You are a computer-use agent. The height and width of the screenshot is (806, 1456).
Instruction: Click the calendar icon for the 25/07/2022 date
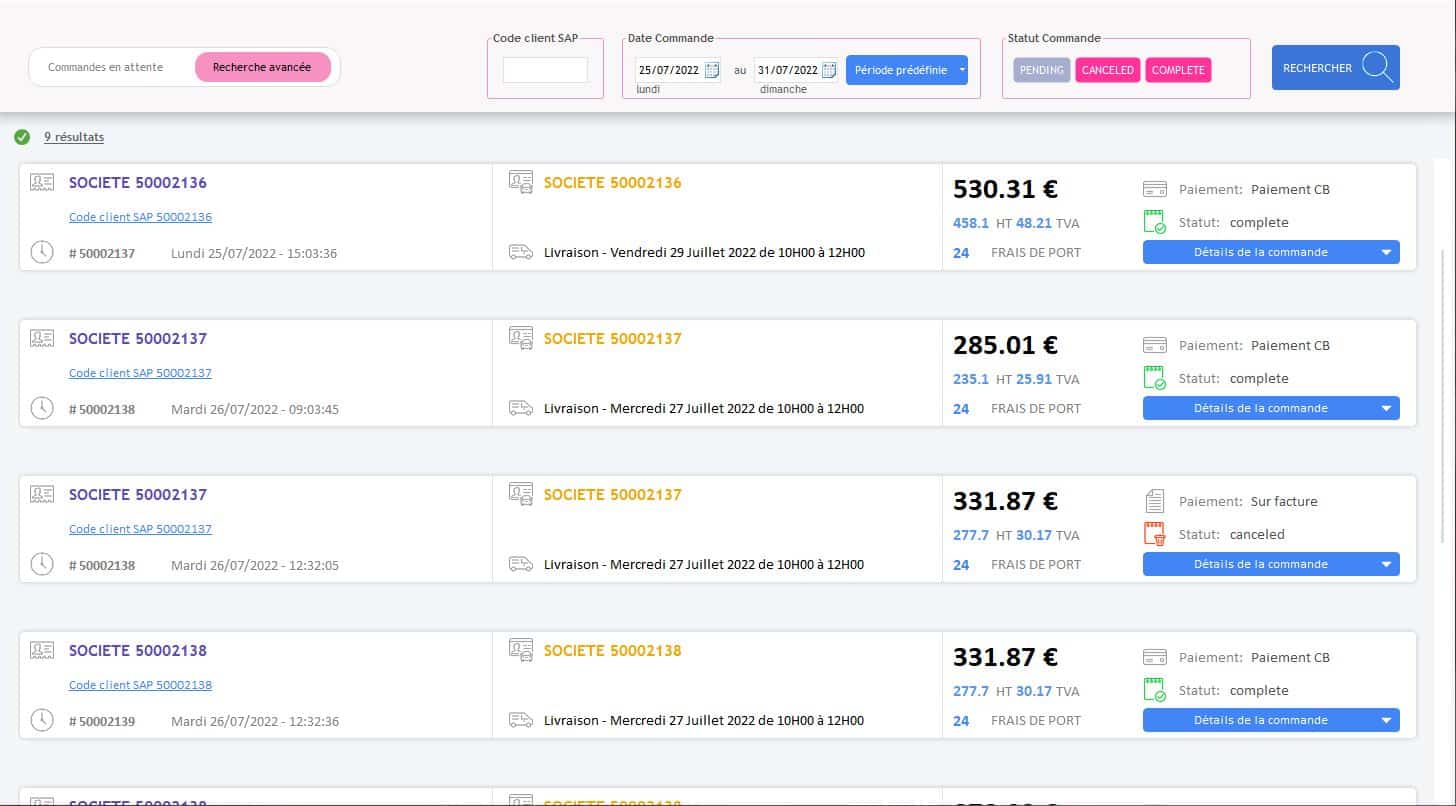point(711,70)
